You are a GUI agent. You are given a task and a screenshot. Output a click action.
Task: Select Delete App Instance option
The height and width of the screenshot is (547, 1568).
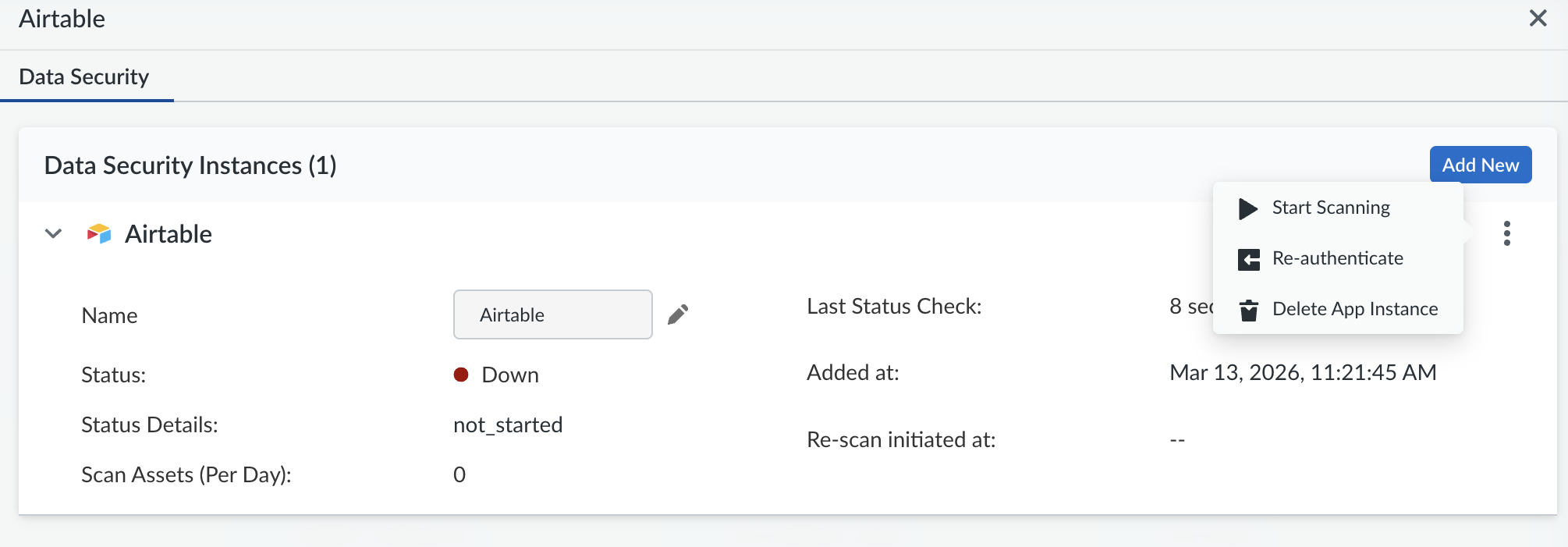click(1354, 309)
